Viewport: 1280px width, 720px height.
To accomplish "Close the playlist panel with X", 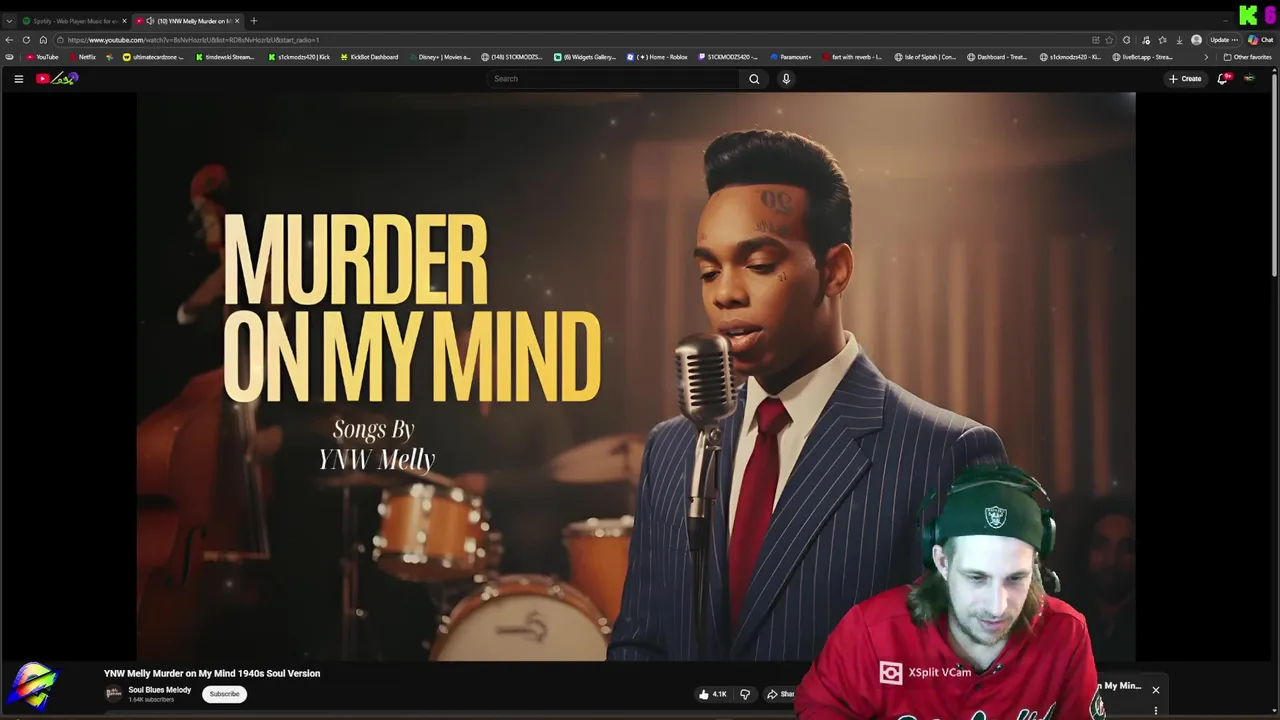I will (1156, 690).
